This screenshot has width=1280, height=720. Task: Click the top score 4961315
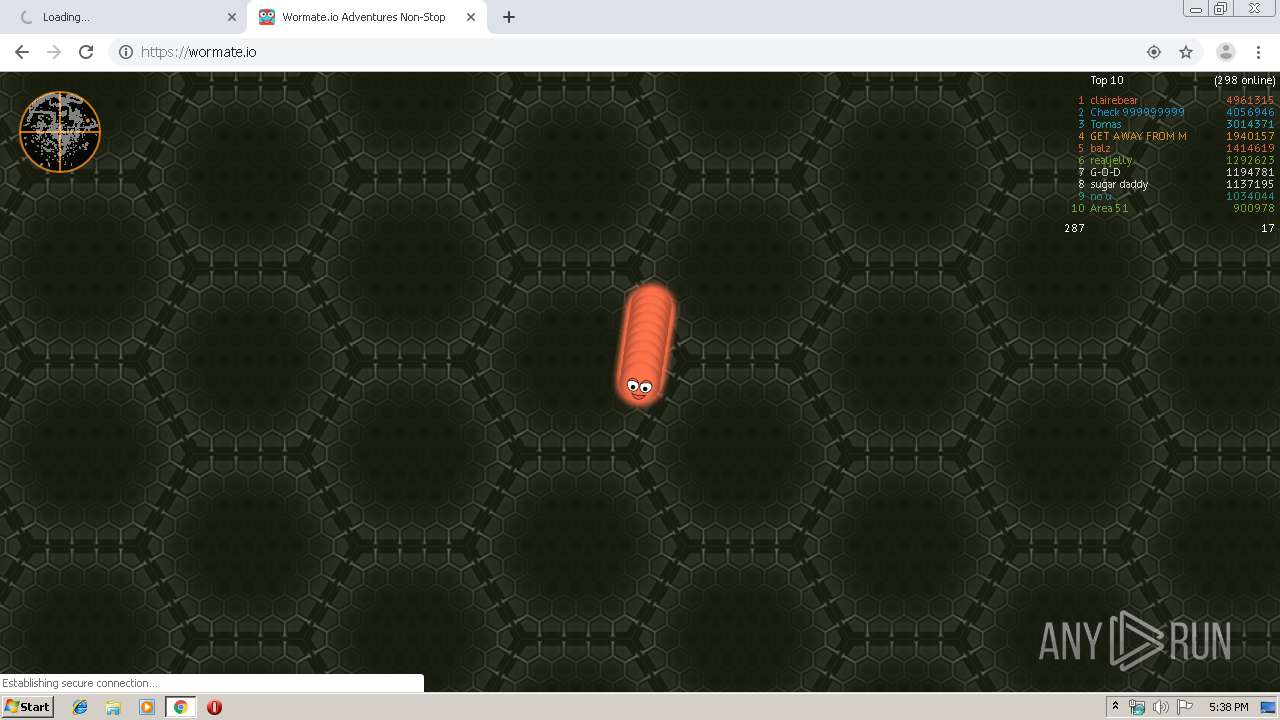[1250, 100]
